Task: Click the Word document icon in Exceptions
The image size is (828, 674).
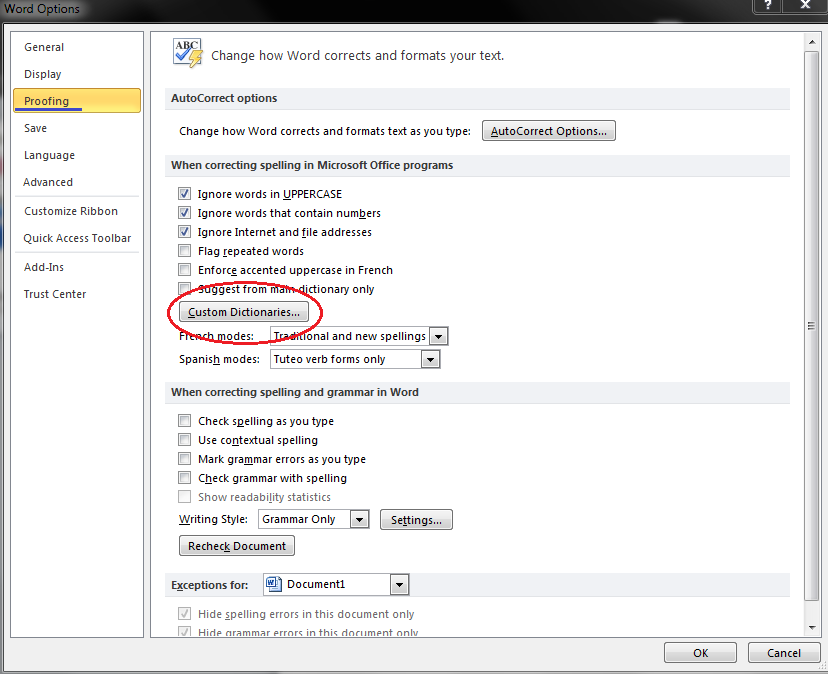Action: pos(274,584)
